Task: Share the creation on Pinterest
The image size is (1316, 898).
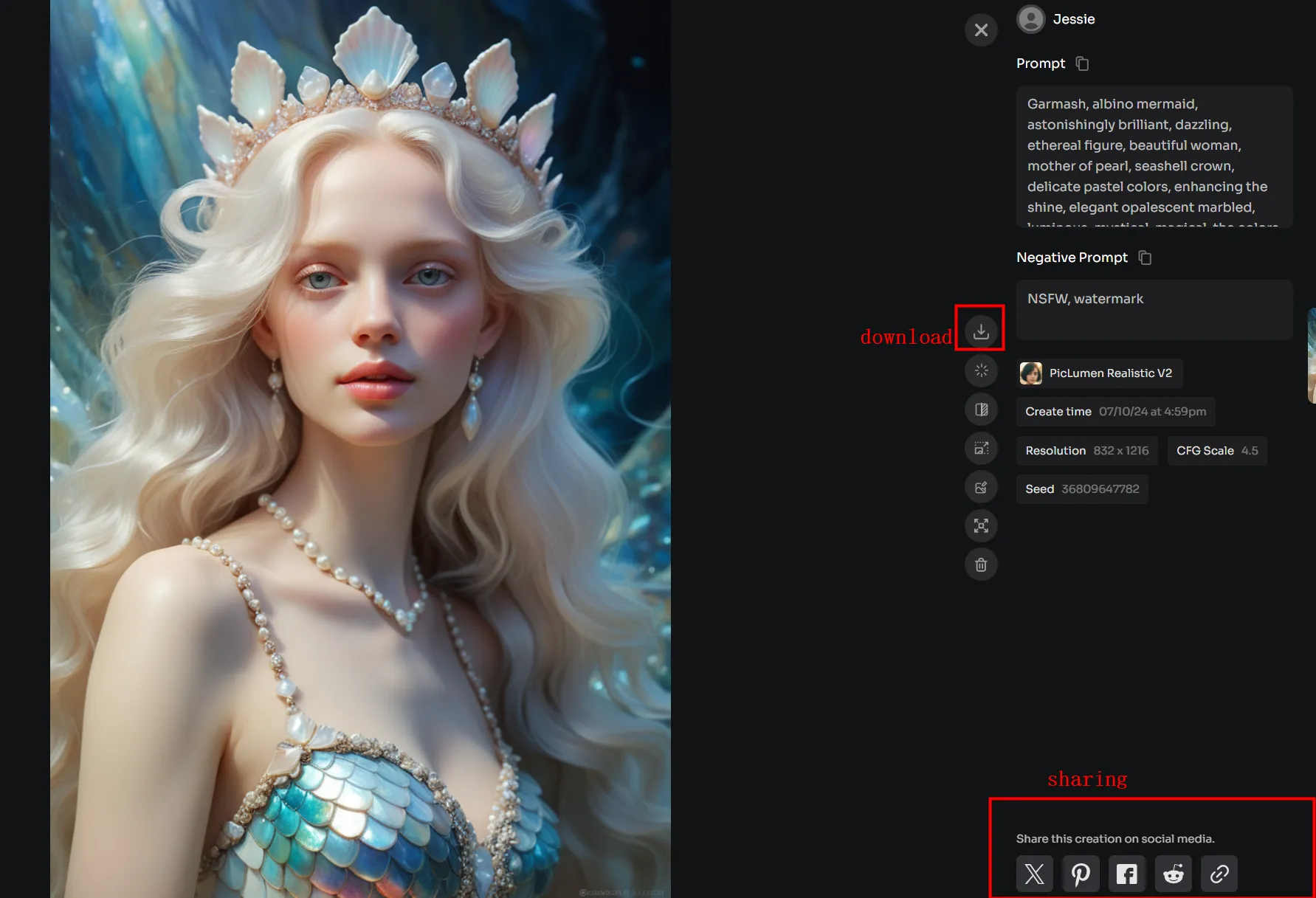Action: pyautogui.click(x=1081, y=874)
